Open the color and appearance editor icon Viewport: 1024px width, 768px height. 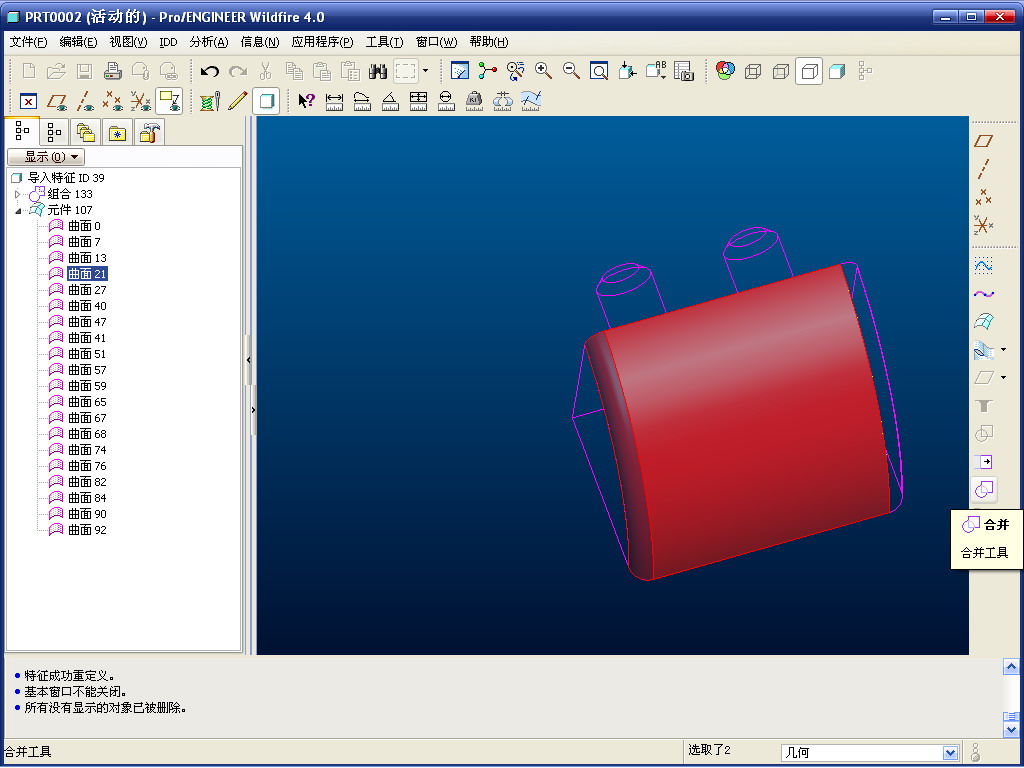tap(725, 71)
